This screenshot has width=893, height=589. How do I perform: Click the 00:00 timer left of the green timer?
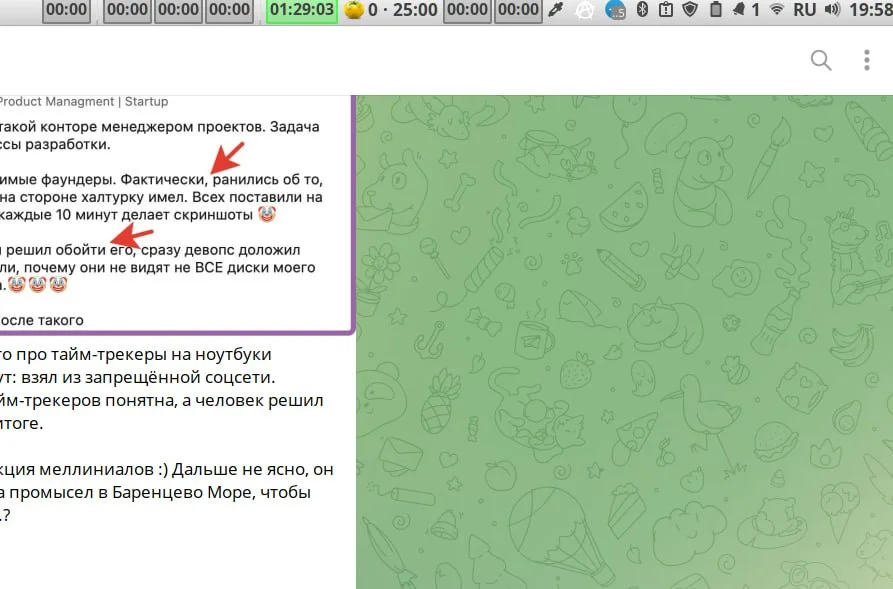click(230, 10)
